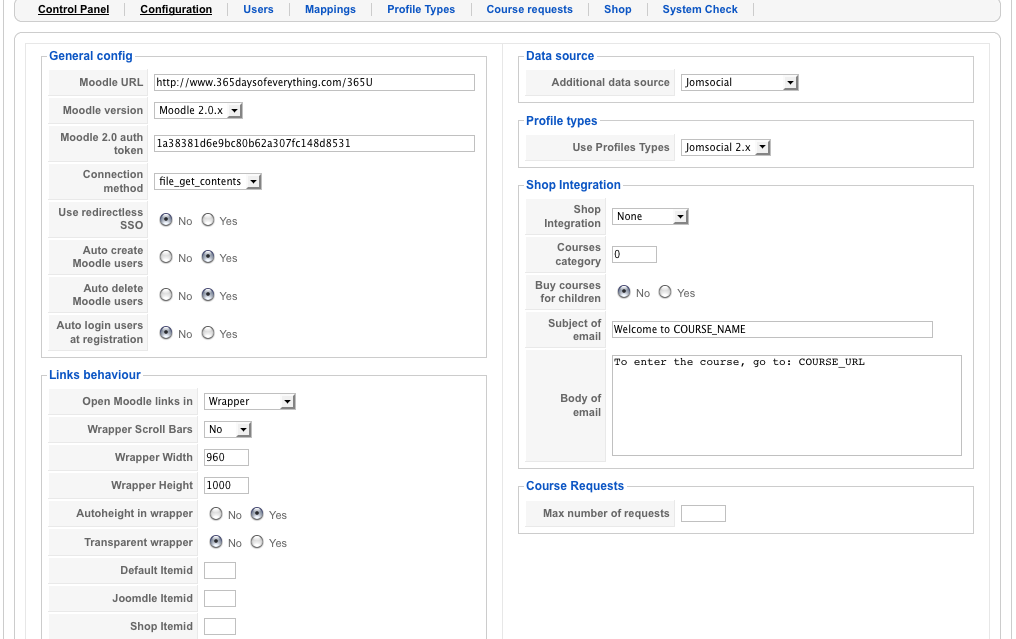The width and height of the screenshot is (1016, 639).
Task: Click the Body of email text area
Action: (786, 405)
